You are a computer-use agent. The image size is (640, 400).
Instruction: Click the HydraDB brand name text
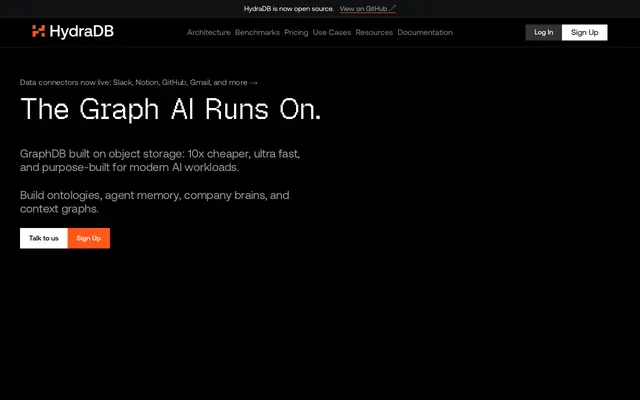pos(82,31)
